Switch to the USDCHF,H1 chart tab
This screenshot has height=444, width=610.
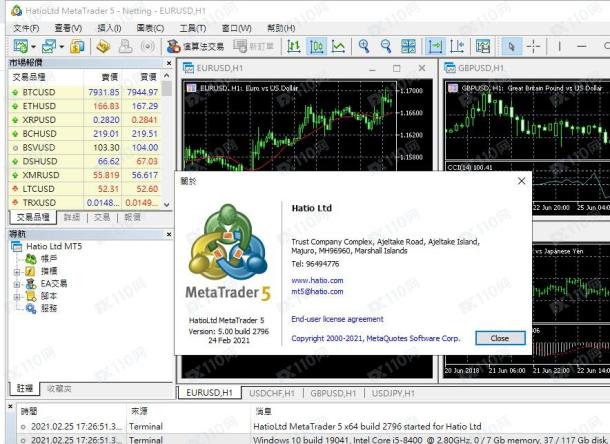272,393
